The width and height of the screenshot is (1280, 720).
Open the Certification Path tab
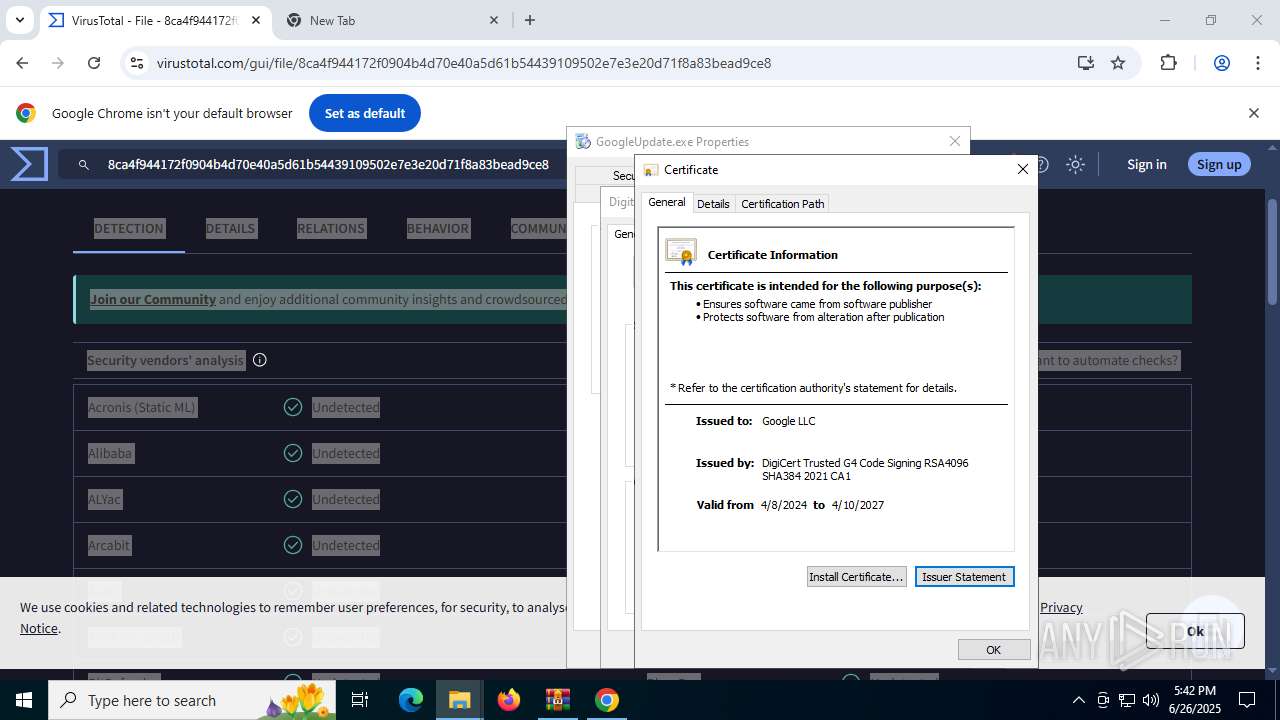pos(783,204)
